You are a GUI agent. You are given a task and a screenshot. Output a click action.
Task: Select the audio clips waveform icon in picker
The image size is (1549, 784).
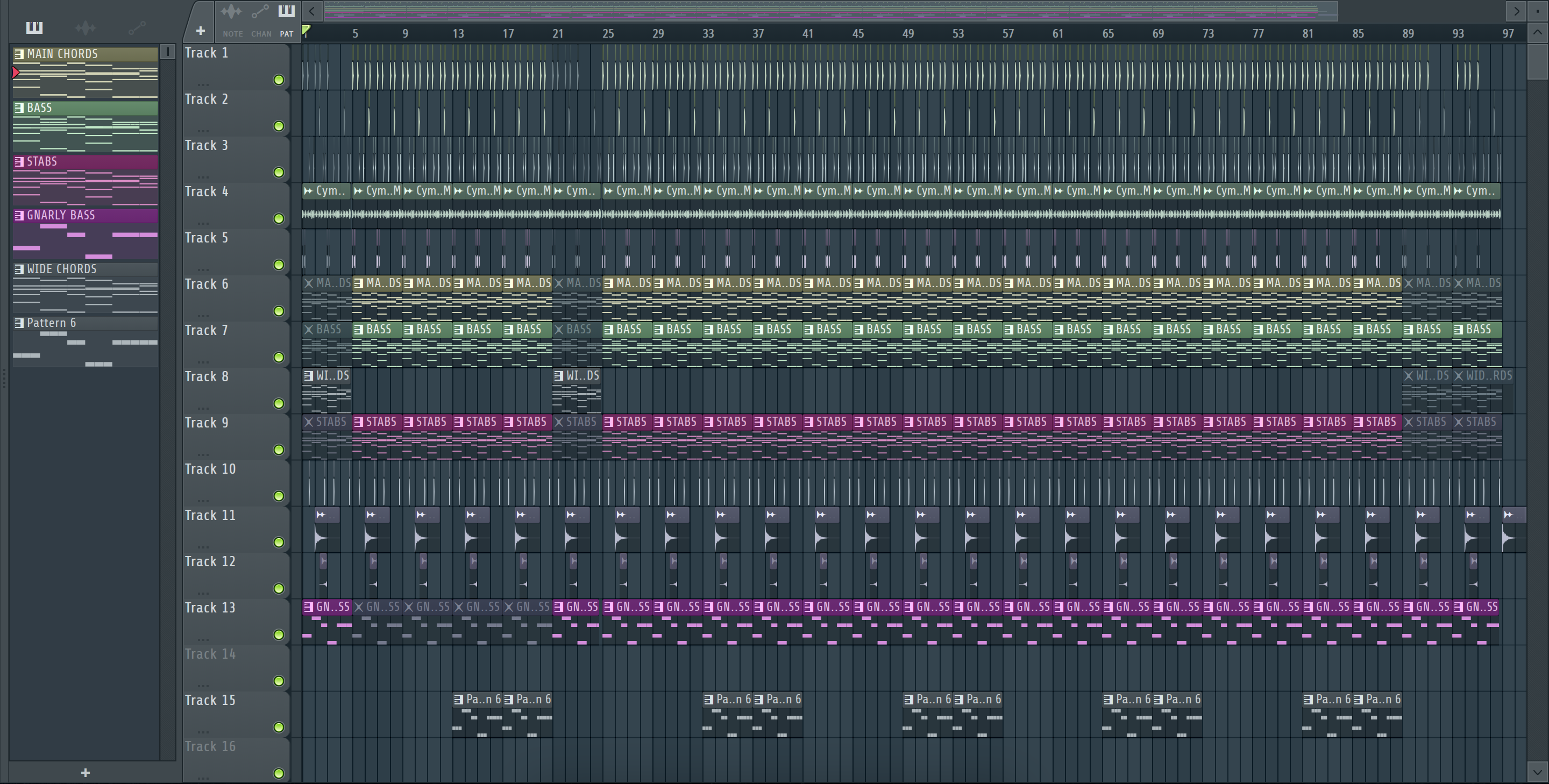[x=86, y=27]
